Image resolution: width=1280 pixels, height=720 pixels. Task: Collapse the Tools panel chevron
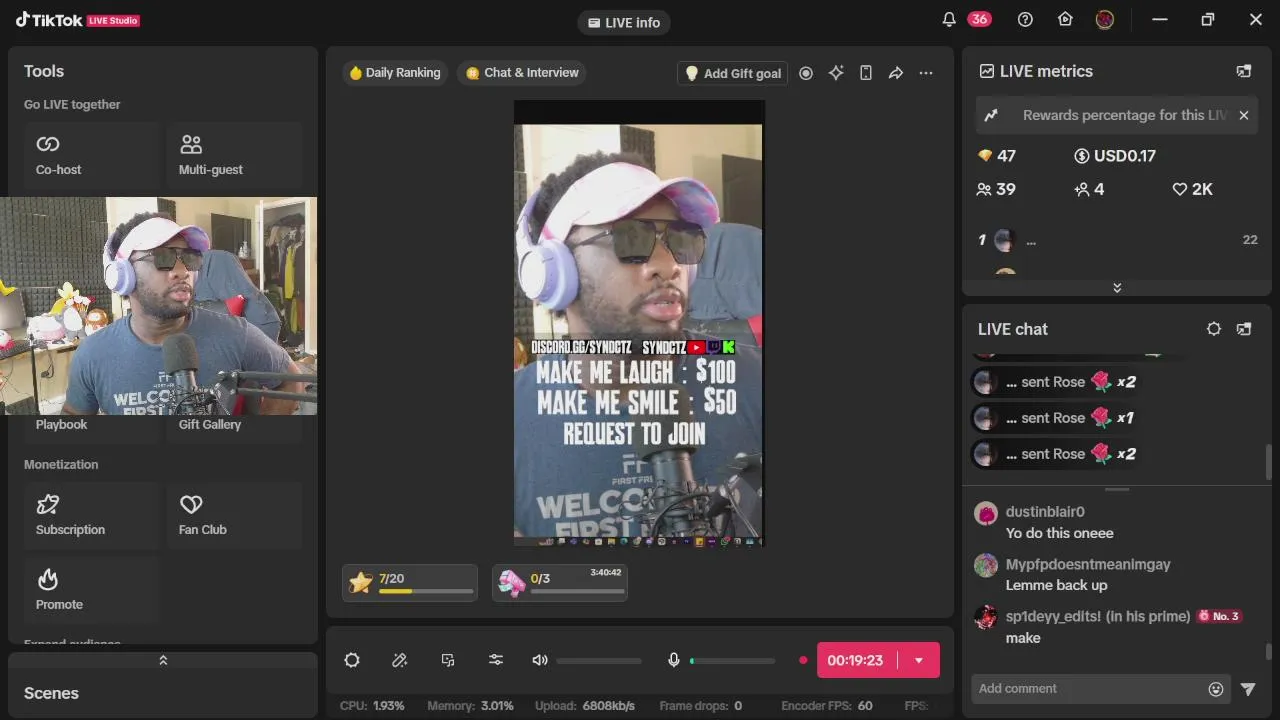point(163,660)
